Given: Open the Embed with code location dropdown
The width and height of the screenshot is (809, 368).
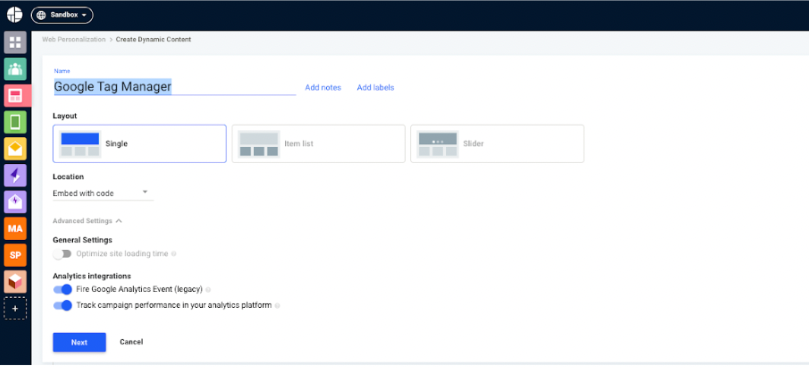Looking at the screenshot, I should tap(103, 193).
